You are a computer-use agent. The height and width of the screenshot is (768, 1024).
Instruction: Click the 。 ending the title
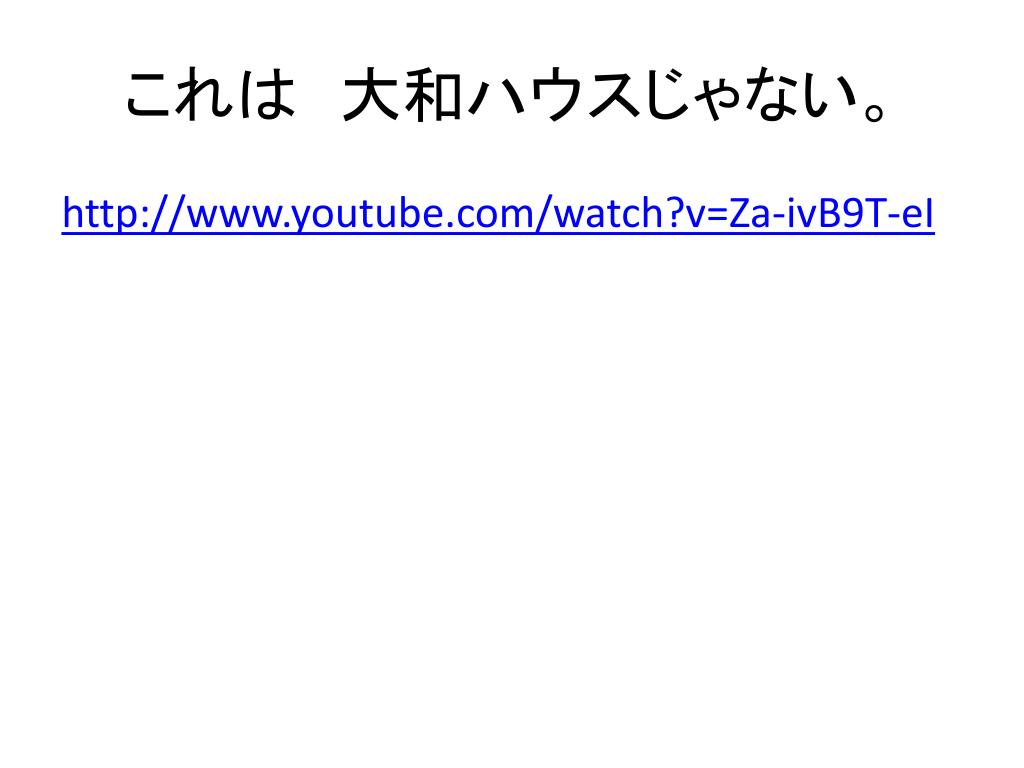tap(874, 108)
